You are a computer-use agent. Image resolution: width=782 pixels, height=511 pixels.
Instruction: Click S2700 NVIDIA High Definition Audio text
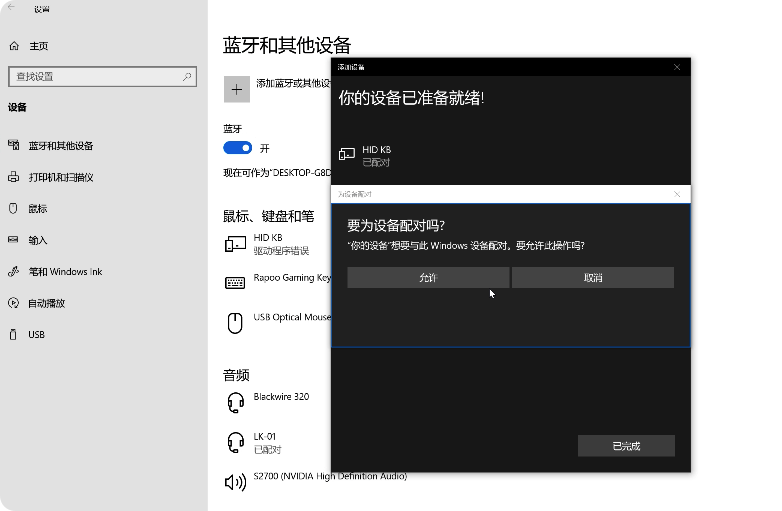(330, 476)
